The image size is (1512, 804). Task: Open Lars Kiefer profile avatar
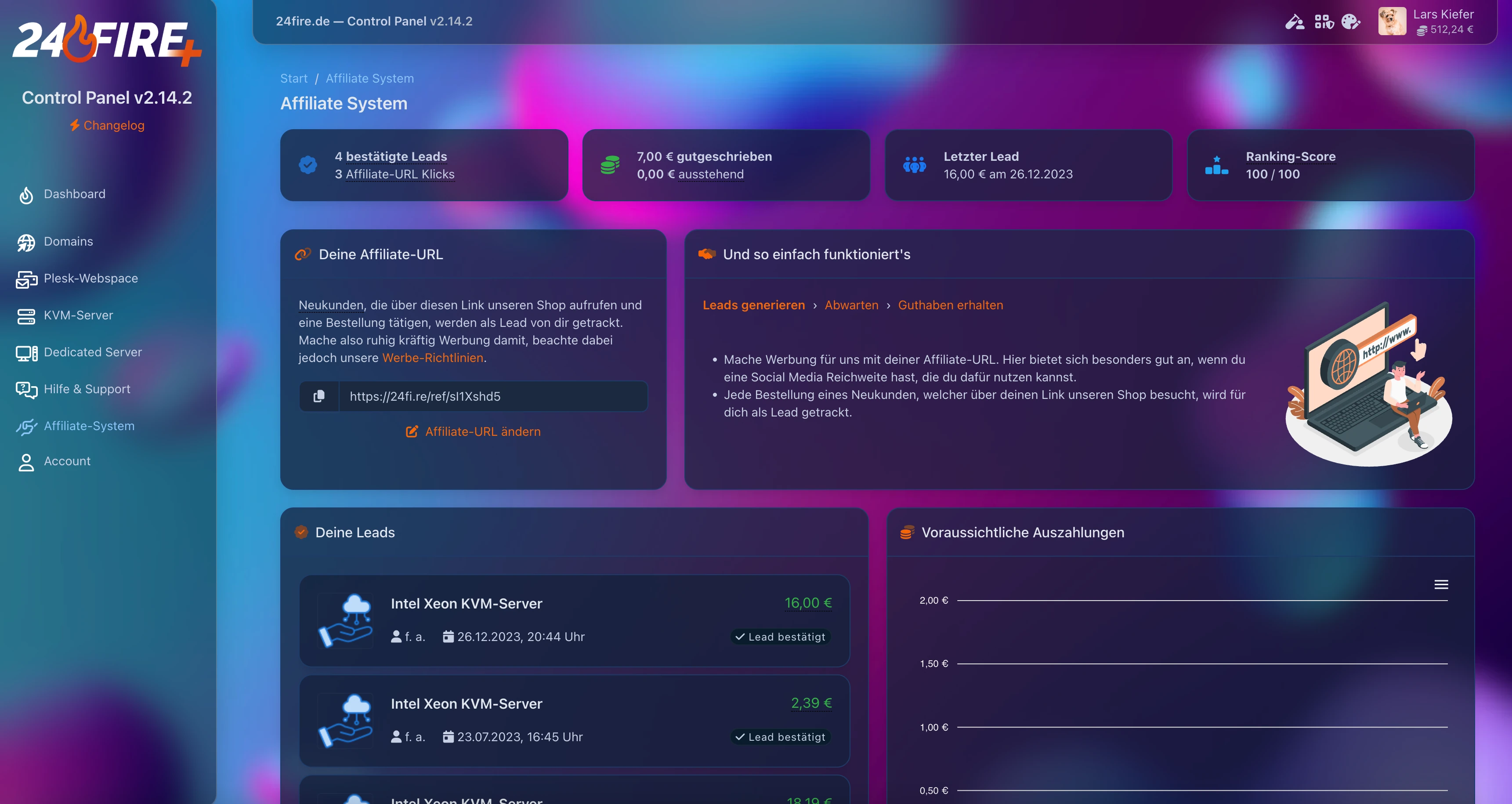click(1392, 21)
